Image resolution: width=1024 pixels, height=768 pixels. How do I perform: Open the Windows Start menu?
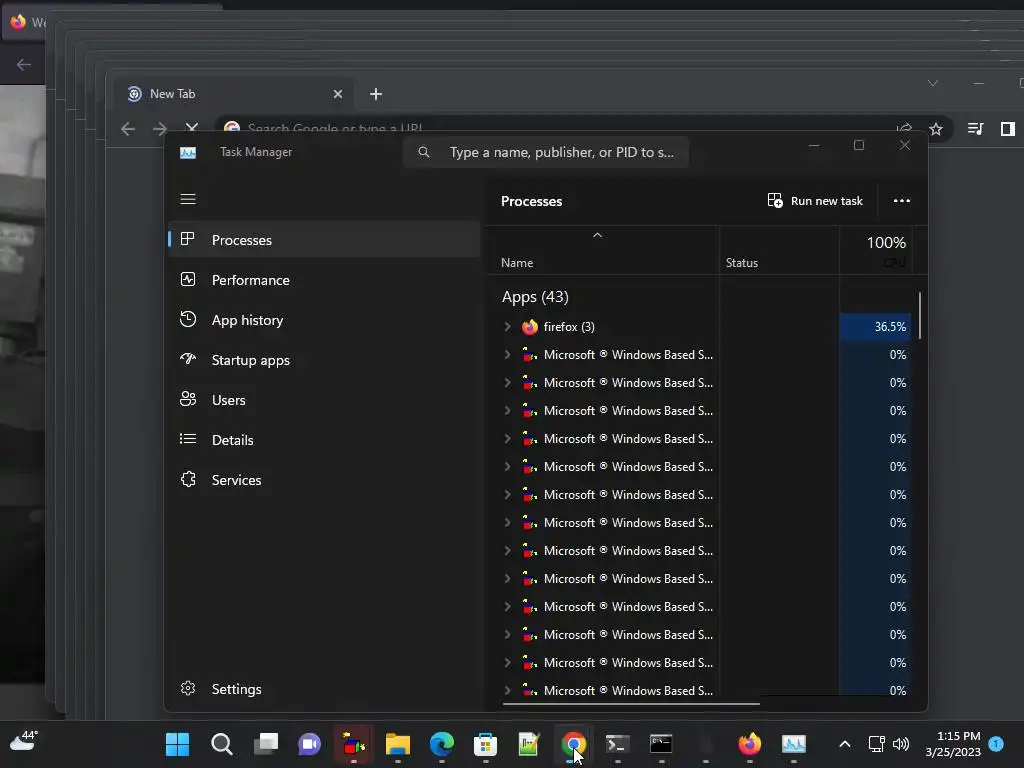pyautogui.click(x=177, y=744)
